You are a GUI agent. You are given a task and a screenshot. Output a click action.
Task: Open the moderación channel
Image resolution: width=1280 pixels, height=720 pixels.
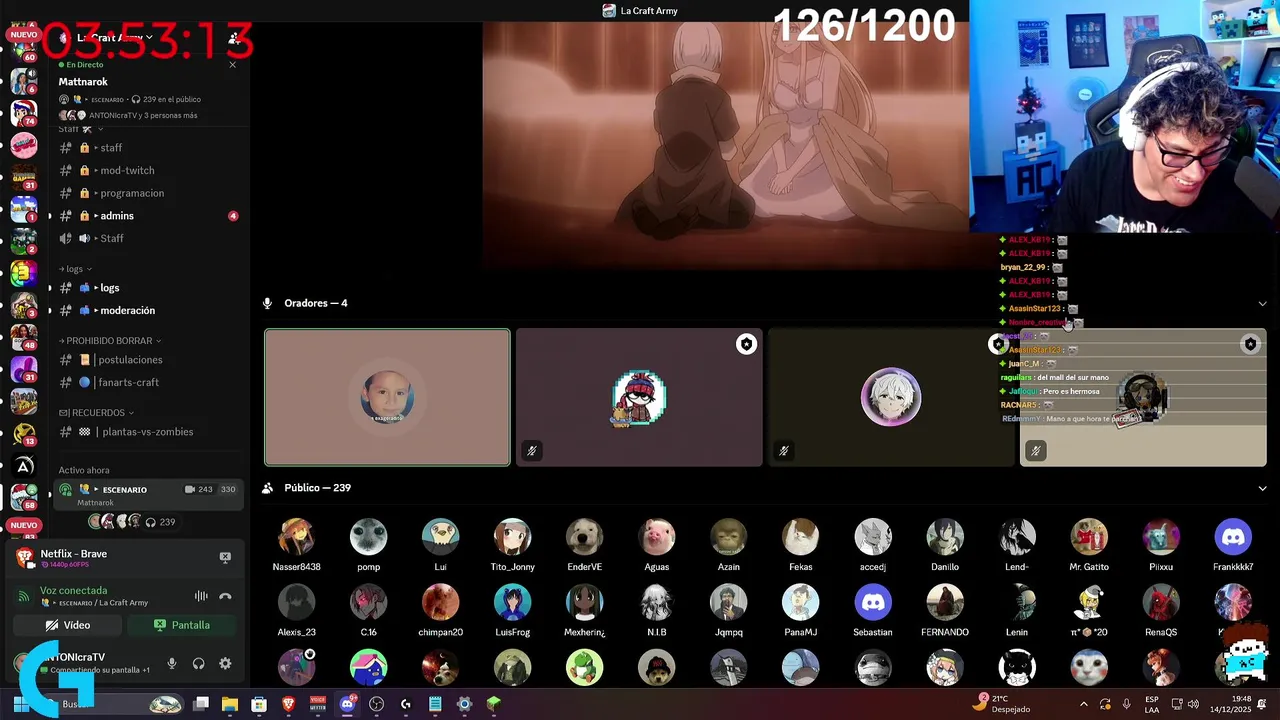pos(148,310)
